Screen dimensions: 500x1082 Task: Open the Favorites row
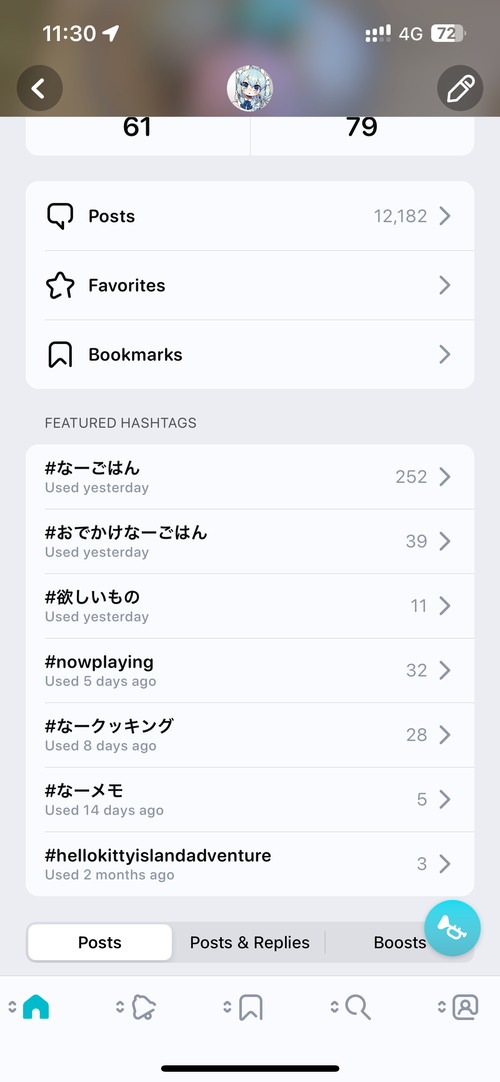pyautogui.click(x=250, y=285)
